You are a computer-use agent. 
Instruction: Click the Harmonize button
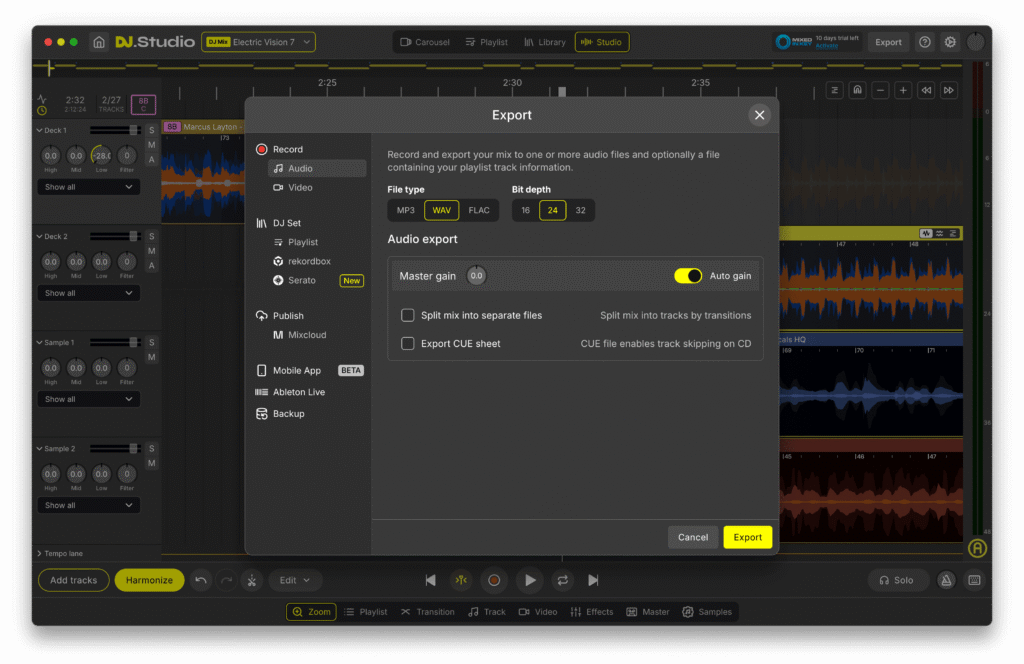[x=150, y=580]
